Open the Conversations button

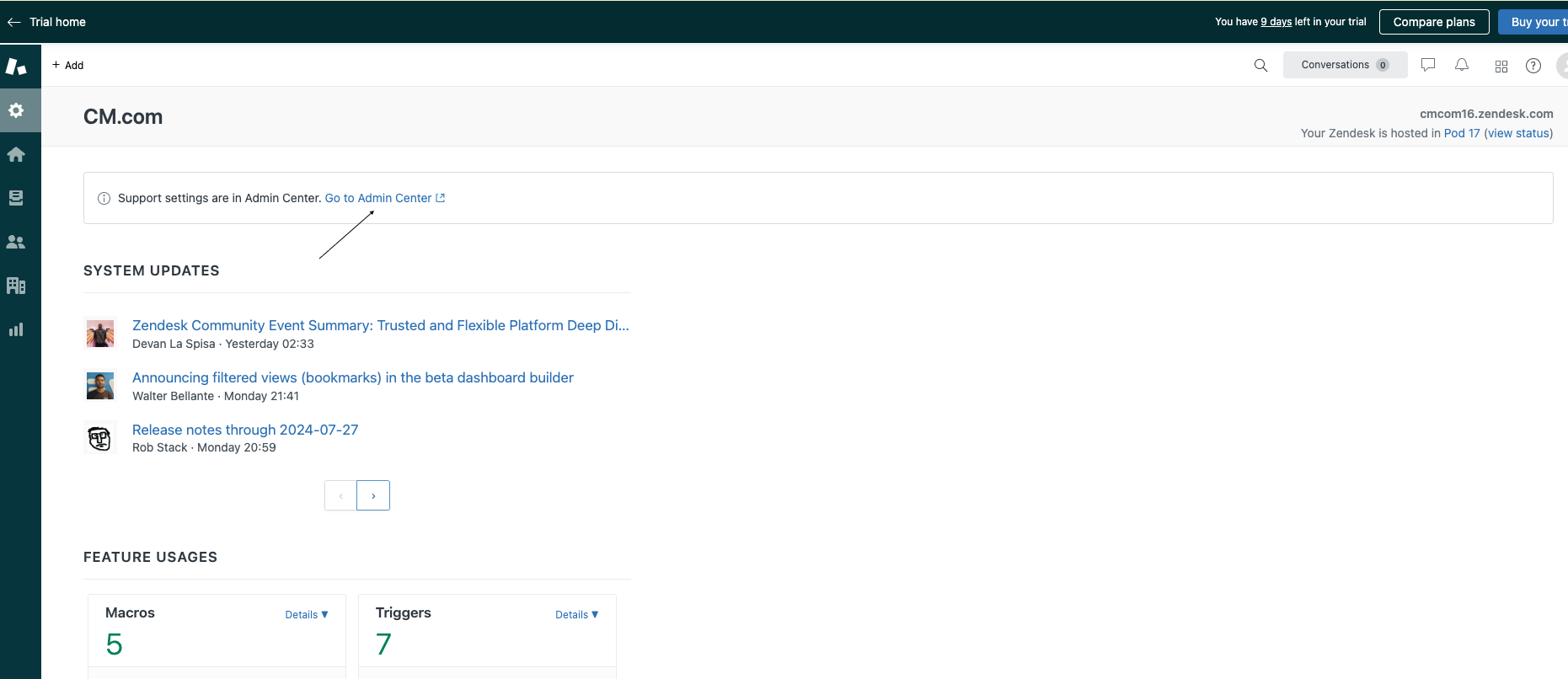pyautogui.click(x=1344, y=65)
